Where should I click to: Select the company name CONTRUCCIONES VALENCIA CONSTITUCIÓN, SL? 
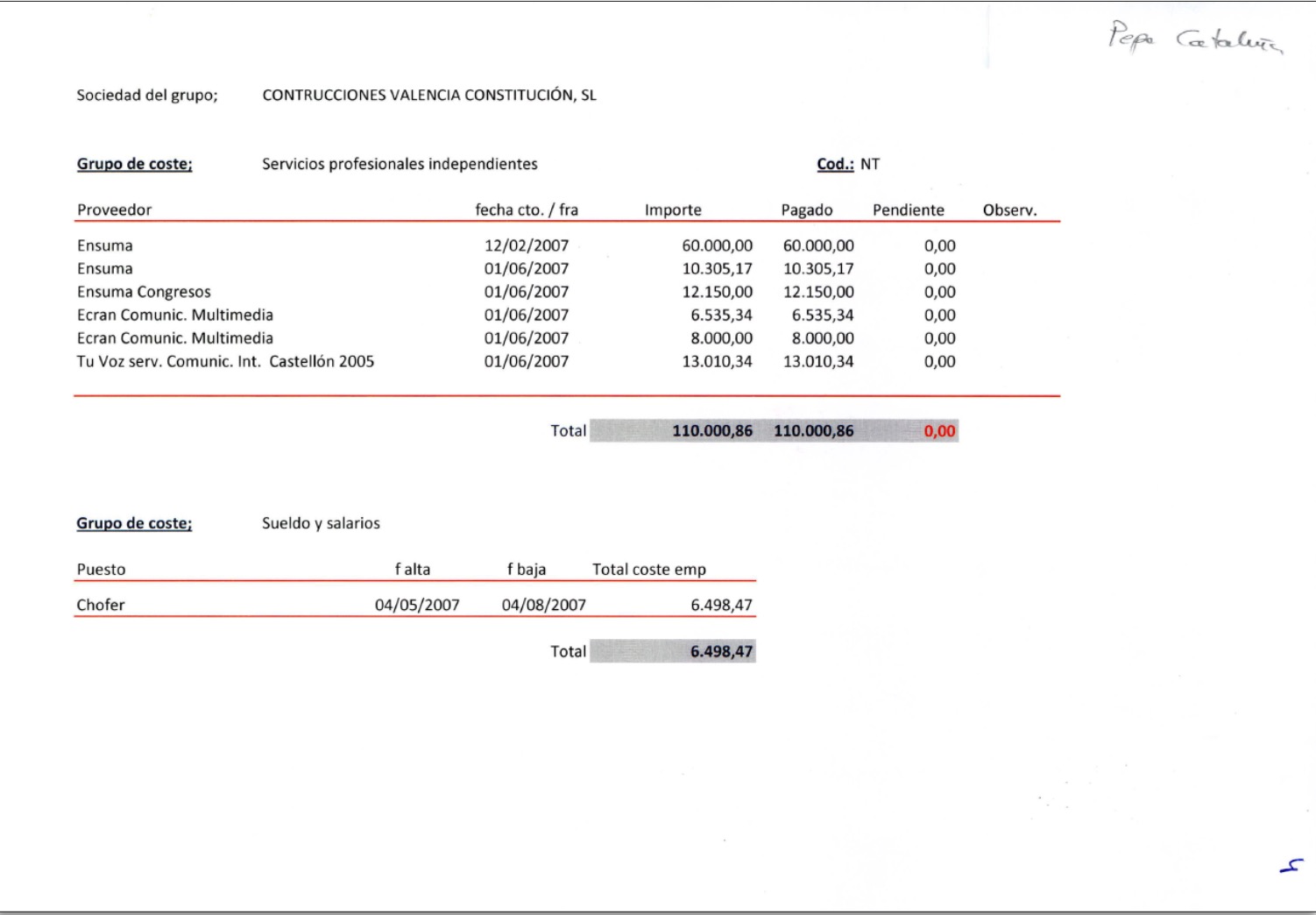click(428, 95)
